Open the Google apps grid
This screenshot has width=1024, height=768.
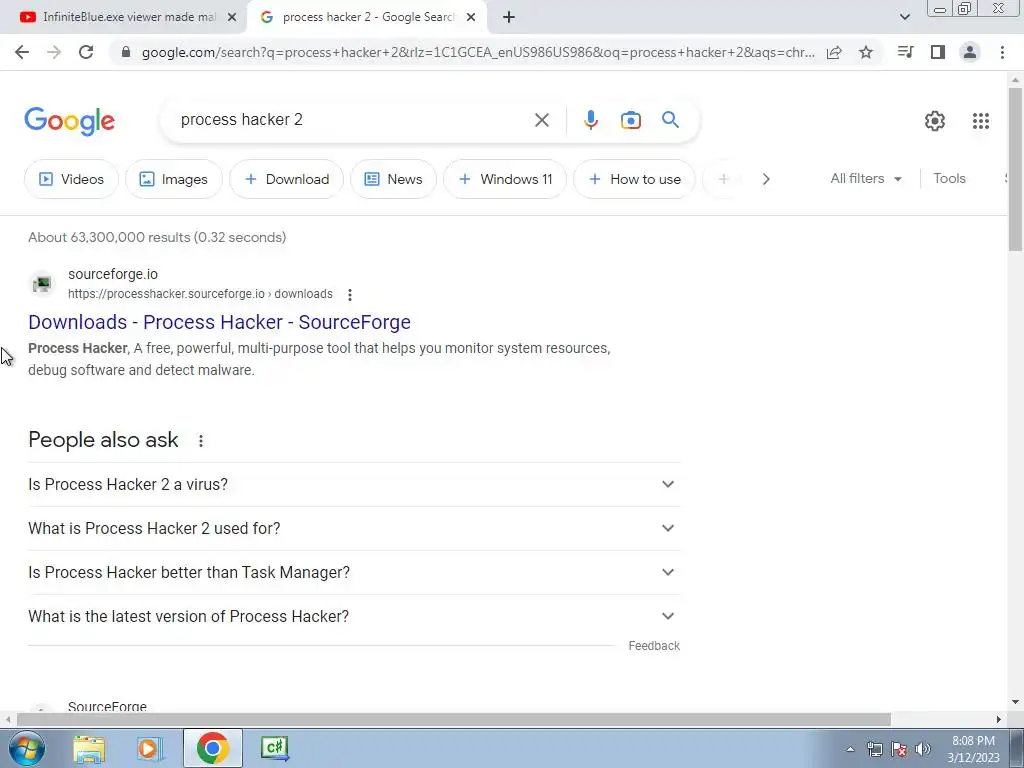click(980, 121)
